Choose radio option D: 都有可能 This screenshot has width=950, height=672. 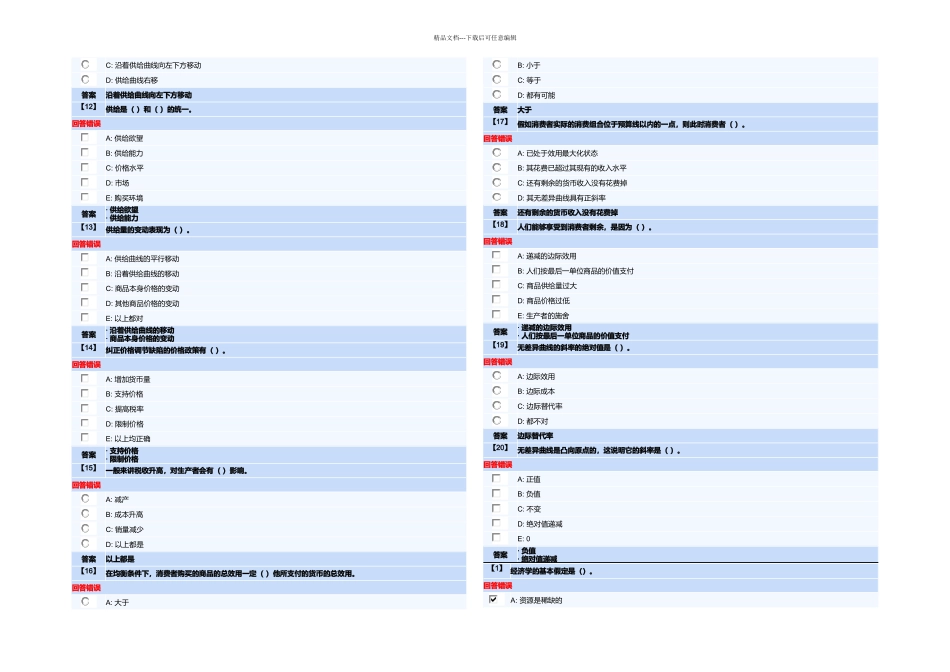pyautogui.click(x=497, y=95)
